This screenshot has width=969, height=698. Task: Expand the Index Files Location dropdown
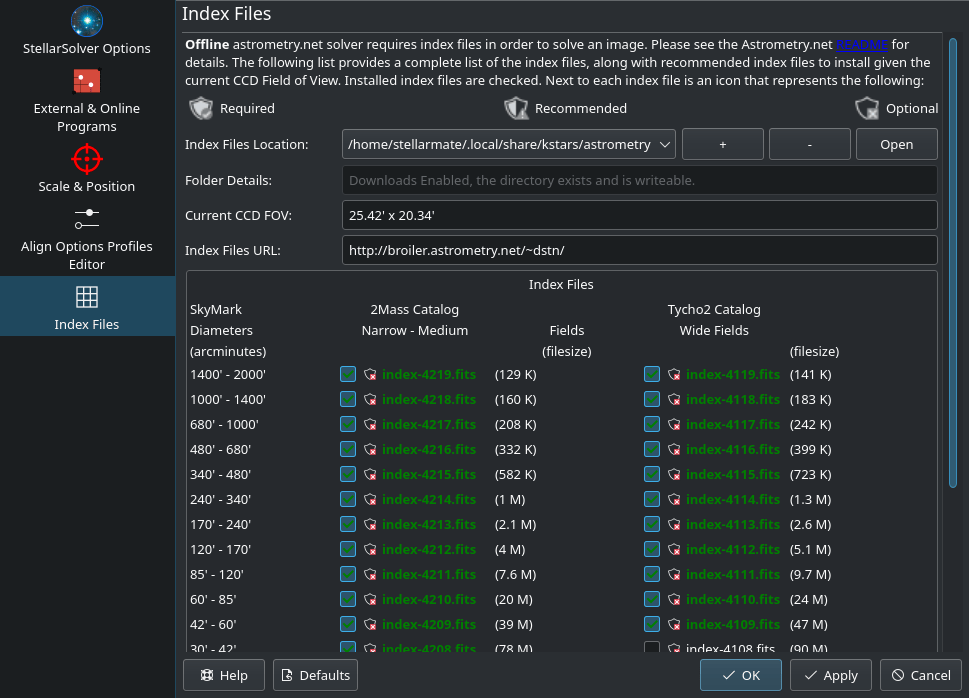(x=509, y=144)
